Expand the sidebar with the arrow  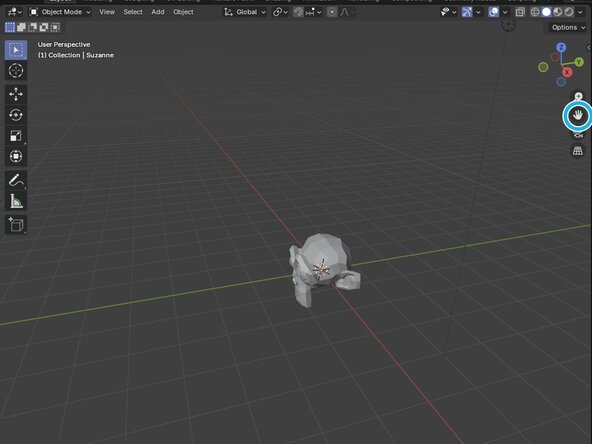(x=589, y=48)
